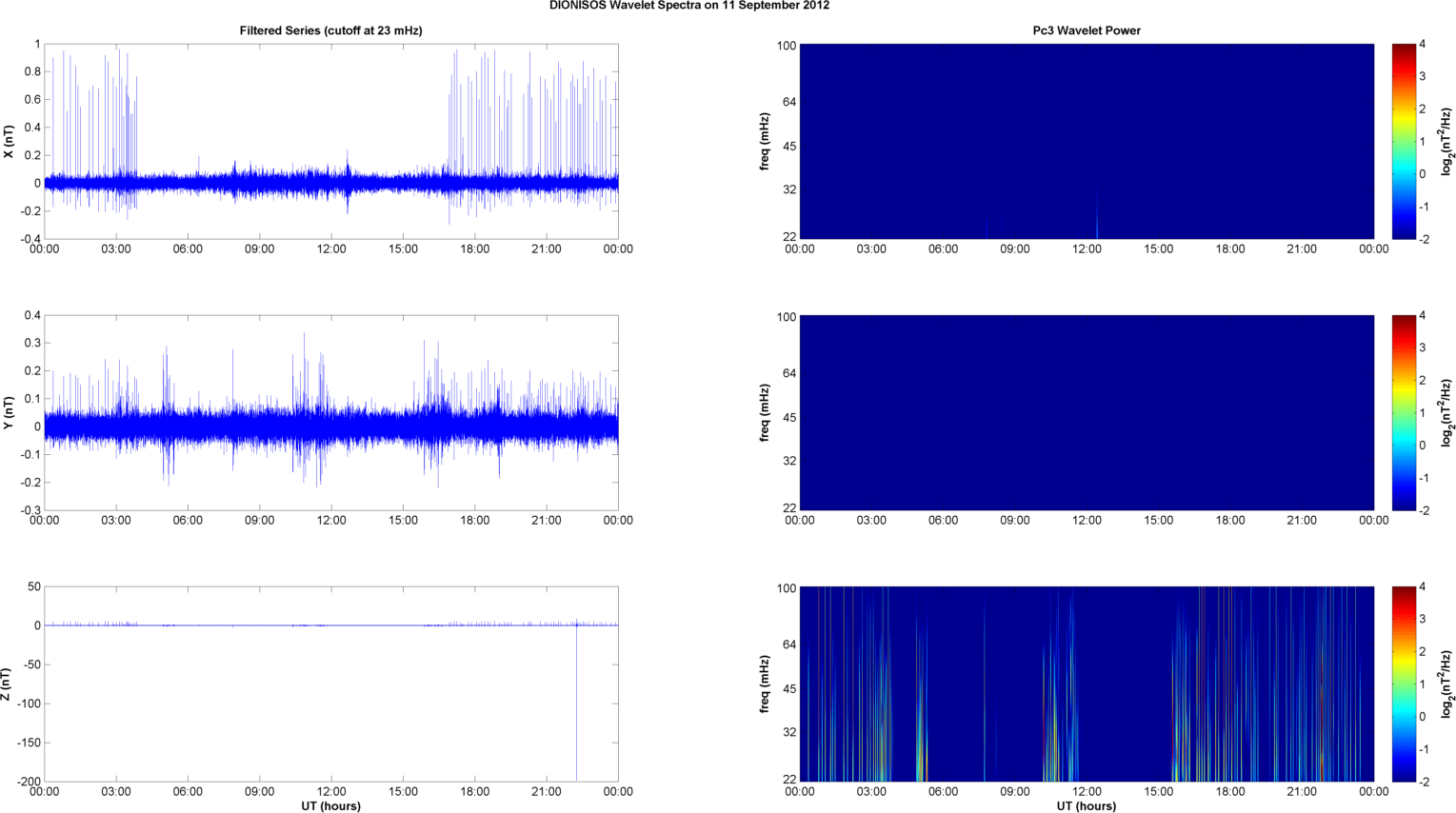Click the "-100" tick on the Z axis
1456x813 pixels.
pyautogui.click(x=29, y=704)
